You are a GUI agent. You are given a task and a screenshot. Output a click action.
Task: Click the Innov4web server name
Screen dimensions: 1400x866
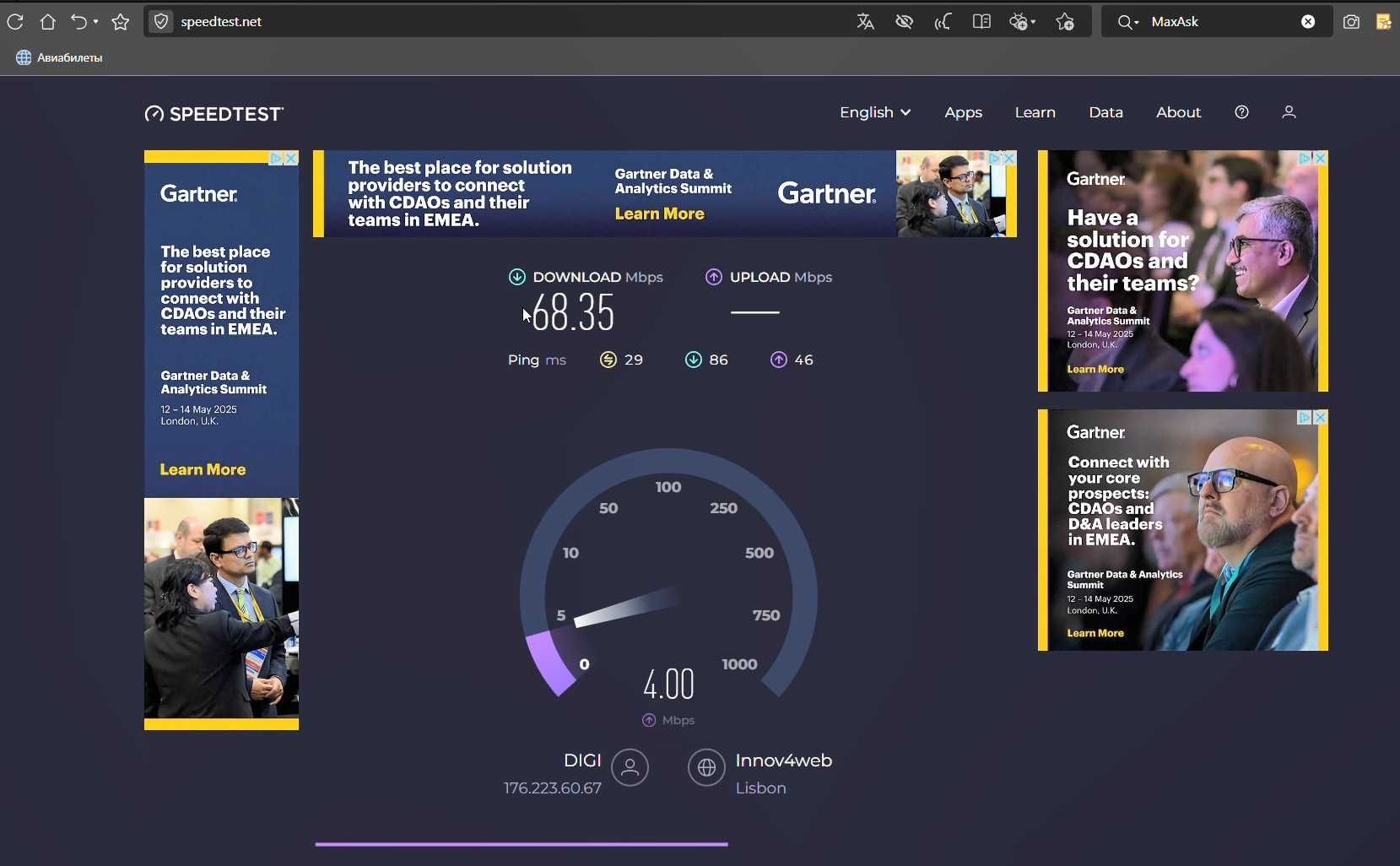pyautogui.click(x=783, y=760)
